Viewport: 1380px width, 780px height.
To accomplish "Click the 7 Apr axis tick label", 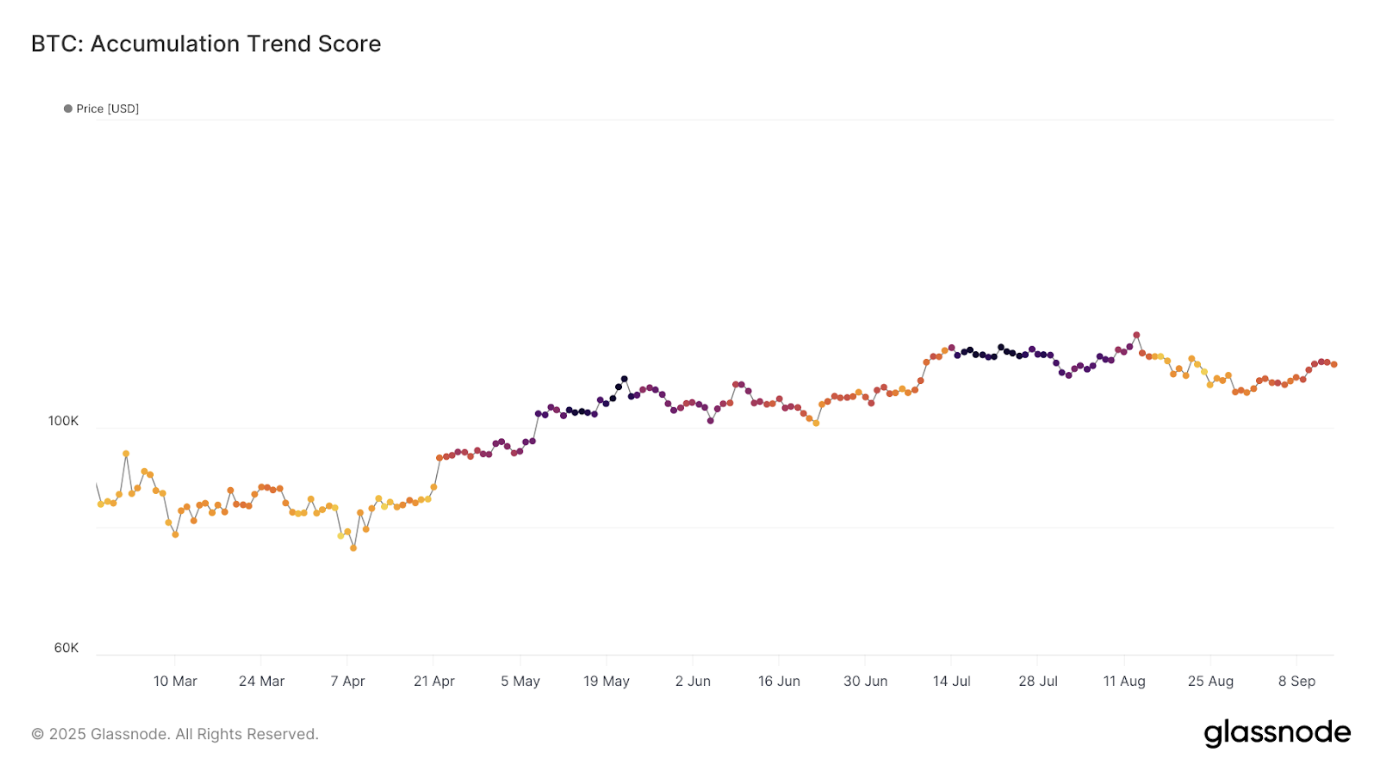I will pyautogui.click(x=347, y=681).
